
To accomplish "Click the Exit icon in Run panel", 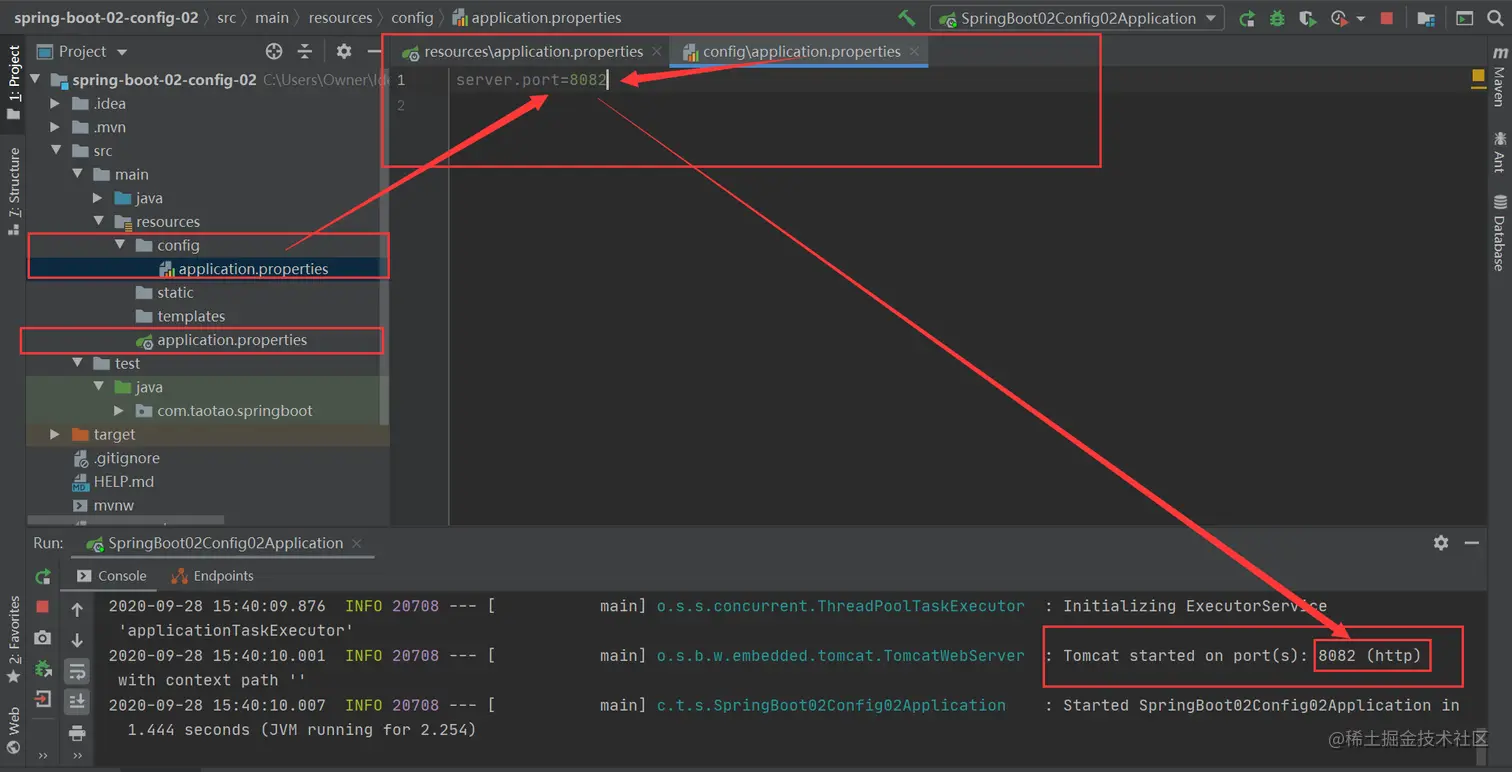I will pyautogui.click(x=43, y=699).
